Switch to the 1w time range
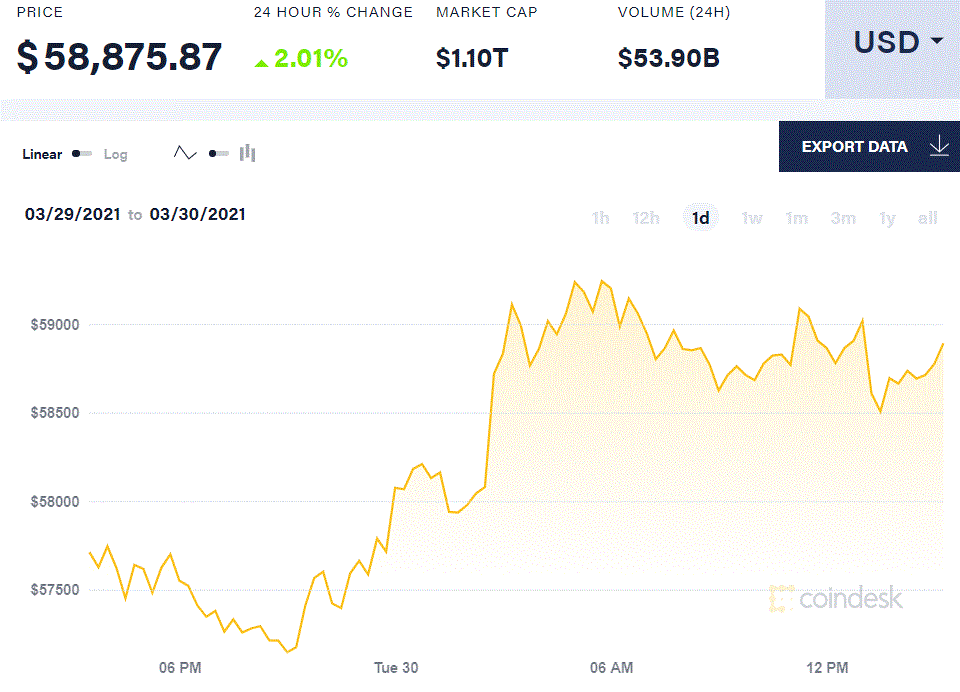 (x=751, y=217)
